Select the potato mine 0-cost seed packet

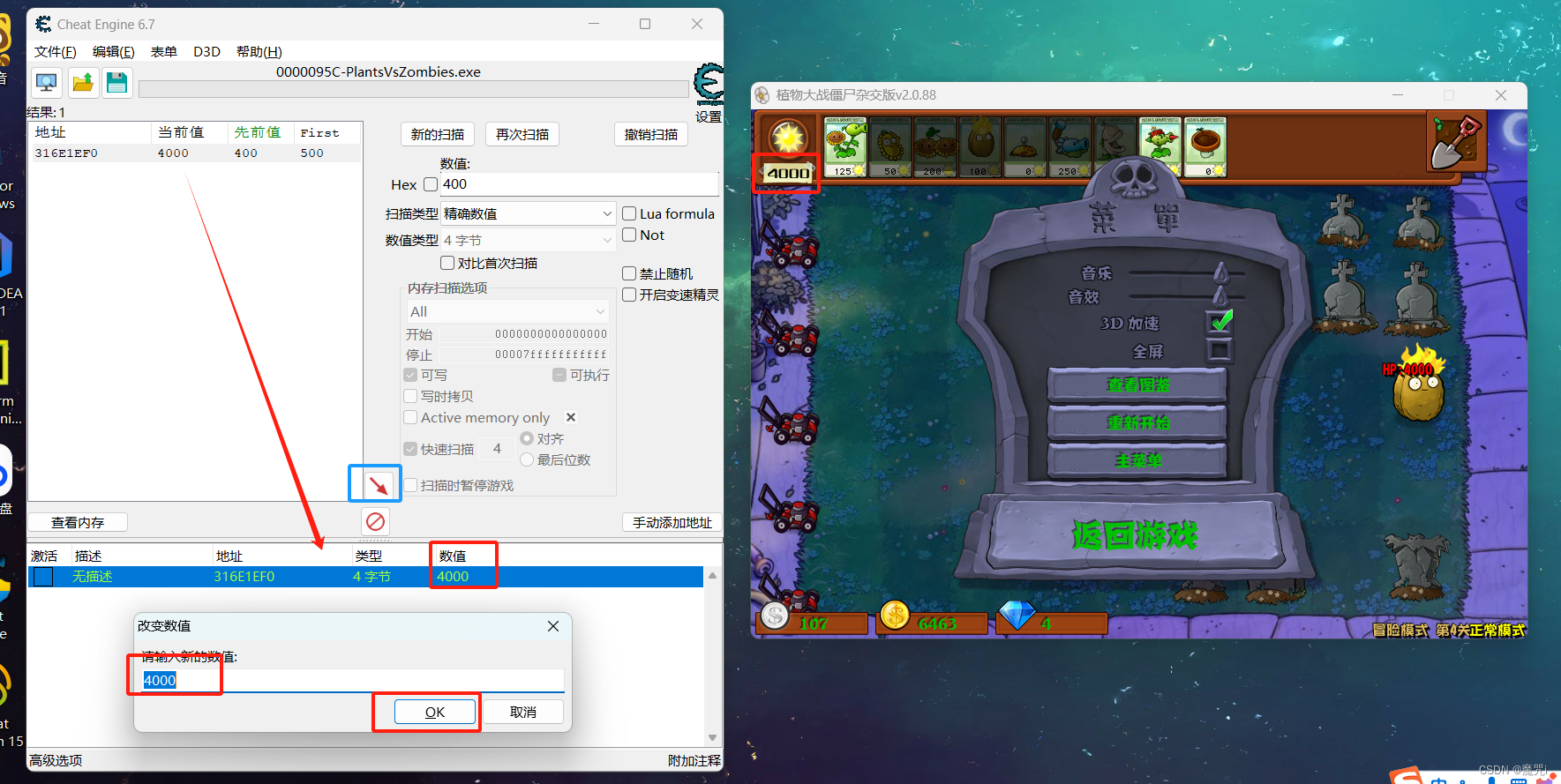click(1025, 146)
